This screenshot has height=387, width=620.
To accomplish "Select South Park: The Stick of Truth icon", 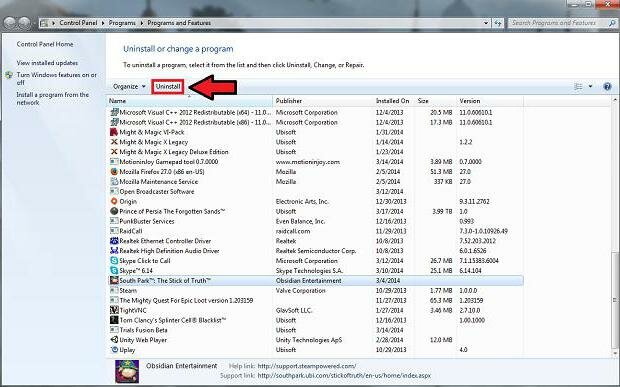I will click(114, 280).
